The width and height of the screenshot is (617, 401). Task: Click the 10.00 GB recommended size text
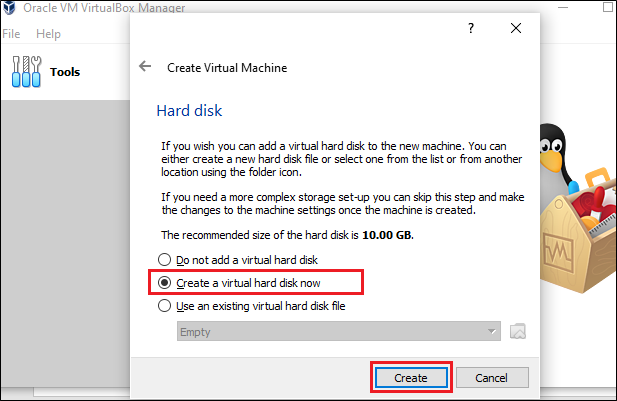coord(387,235)
